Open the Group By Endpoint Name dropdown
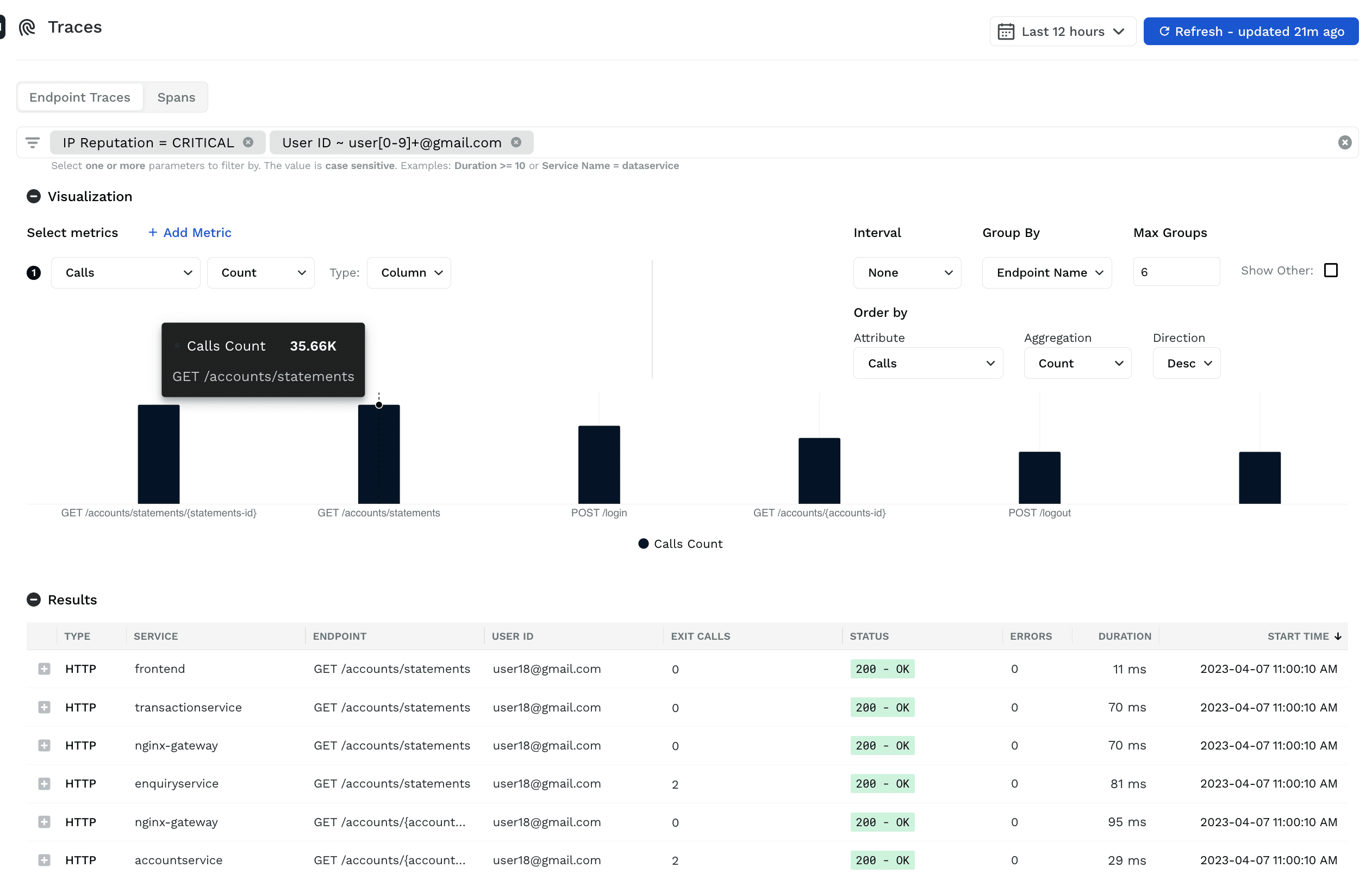Image resolution: width=1372 pixels, height=874 pixels. [1046, 273]
